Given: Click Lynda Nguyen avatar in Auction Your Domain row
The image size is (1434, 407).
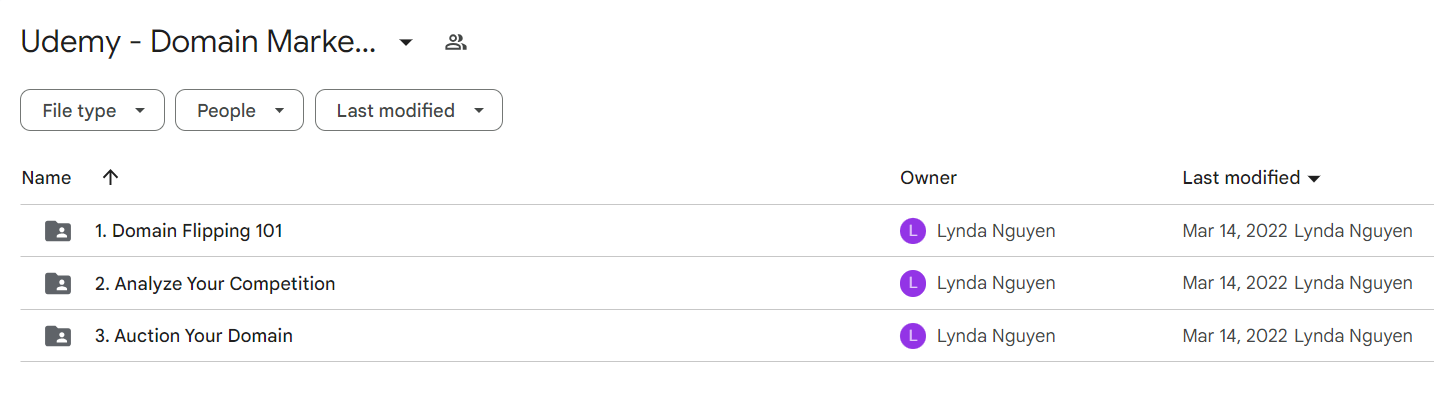Looking at the screenshot, I should click(x=912, y=336).
